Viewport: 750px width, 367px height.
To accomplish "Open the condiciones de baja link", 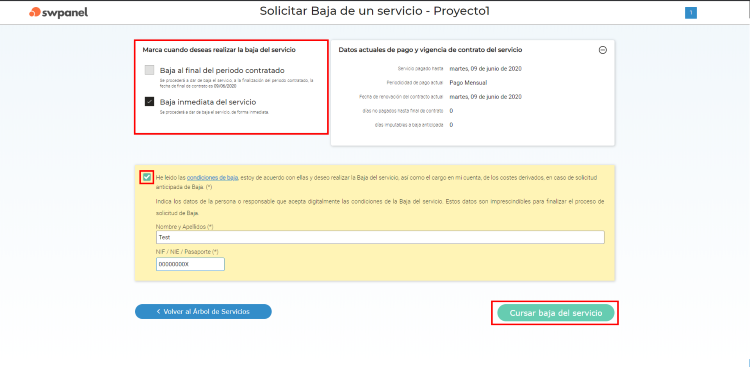I will pos(212,178).
